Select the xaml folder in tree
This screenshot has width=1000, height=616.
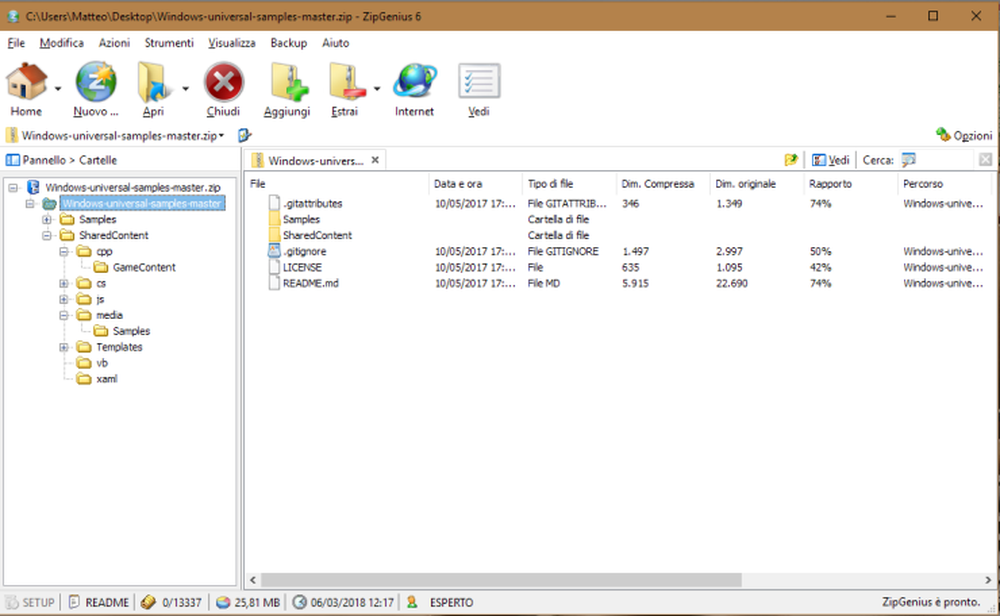click(107, 379)
